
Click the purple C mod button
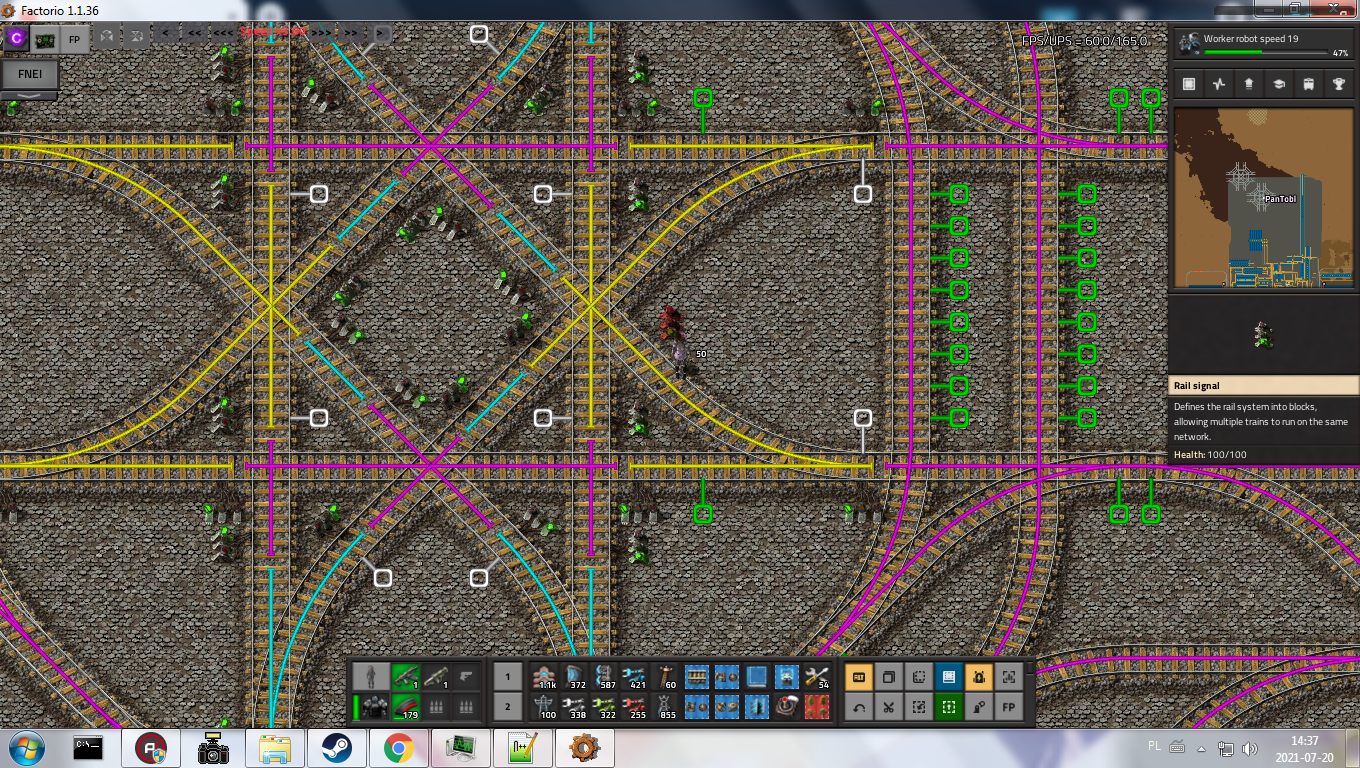click(x=17, y=39)
